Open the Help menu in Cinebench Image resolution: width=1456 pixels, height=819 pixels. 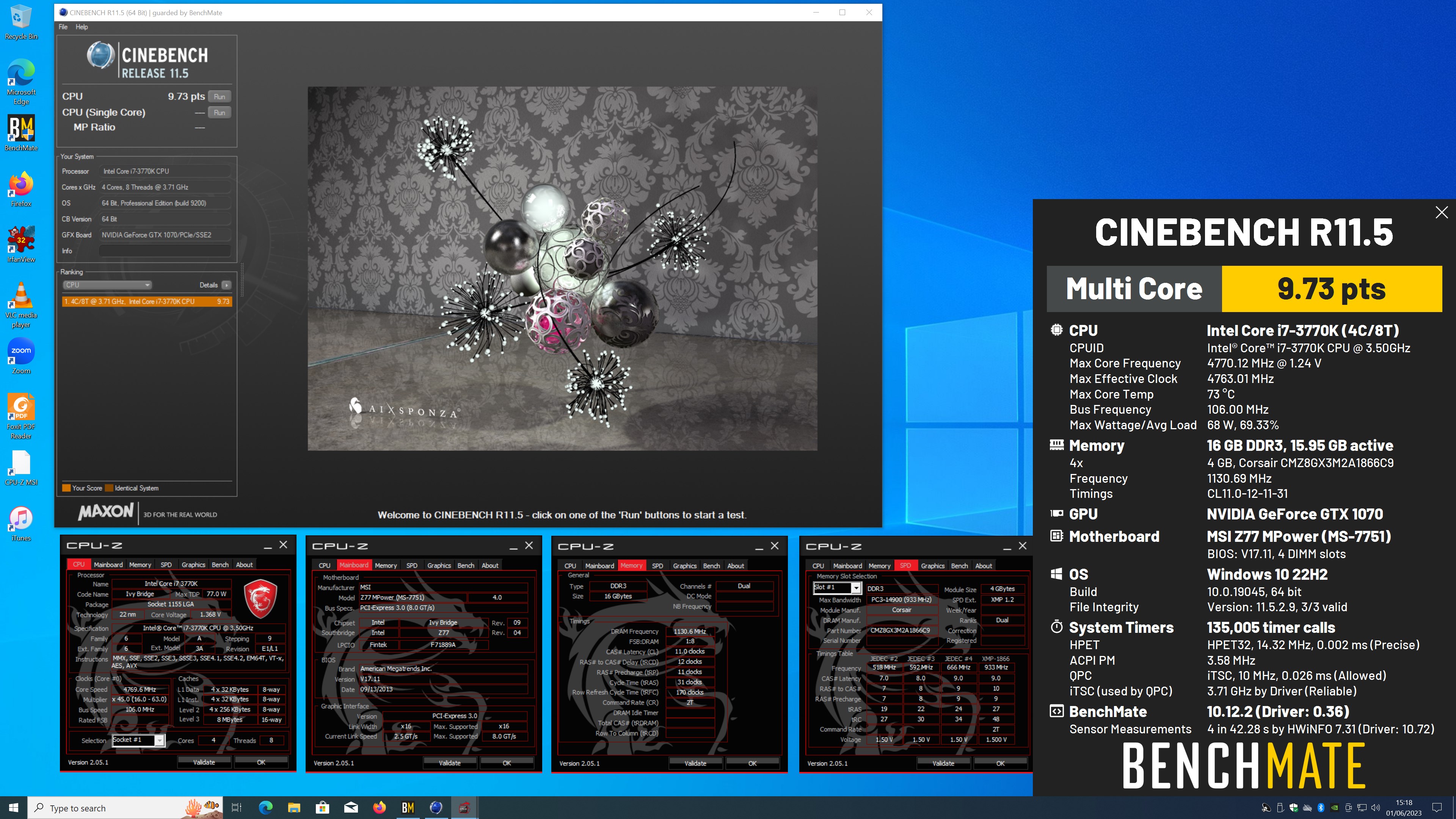point(82,27)
